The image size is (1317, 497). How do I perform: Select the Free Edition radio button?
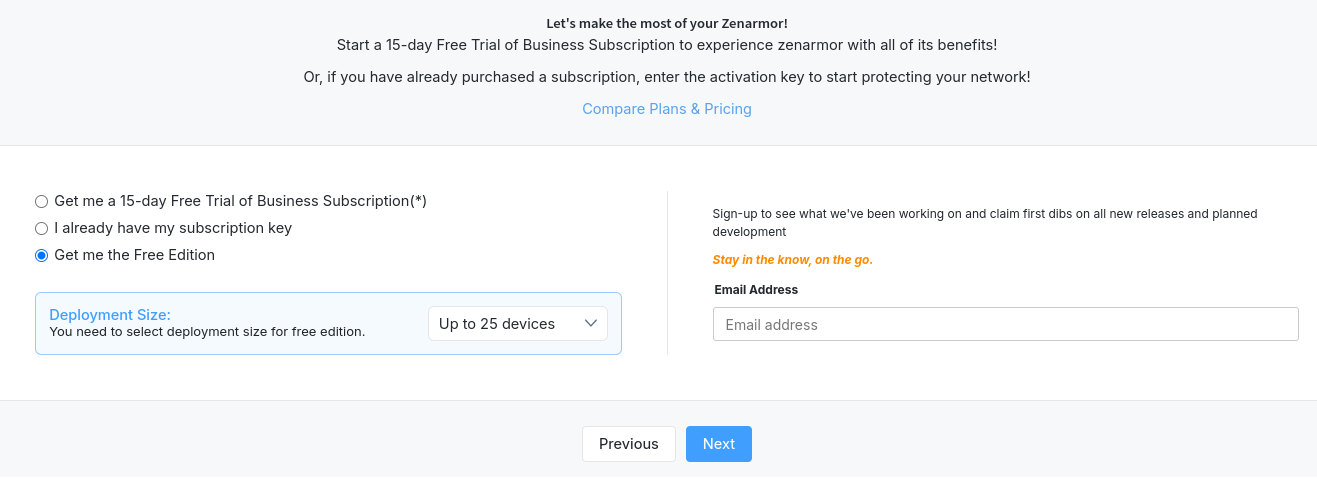pos(41,255)
